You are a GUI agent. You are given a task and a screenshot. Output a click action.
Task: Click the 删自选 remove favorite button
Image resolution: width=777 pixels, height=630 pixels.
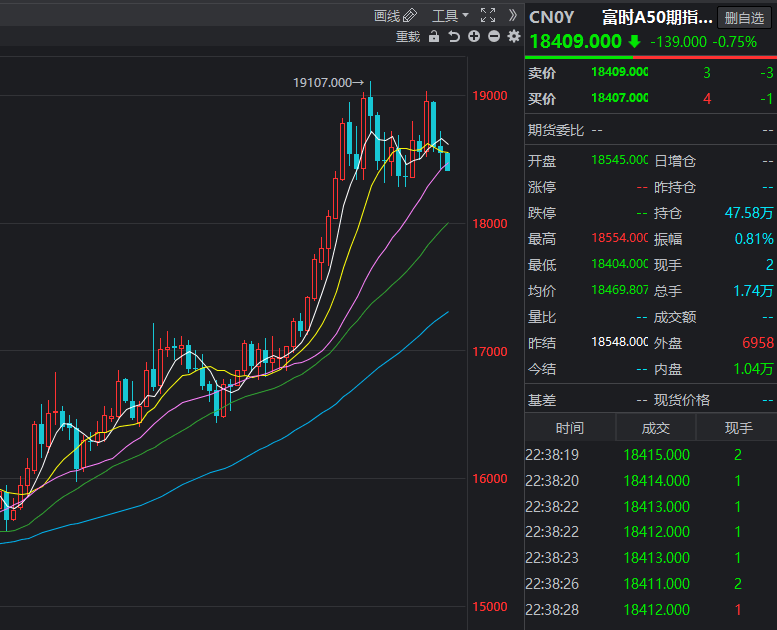(x=744, y=18)
